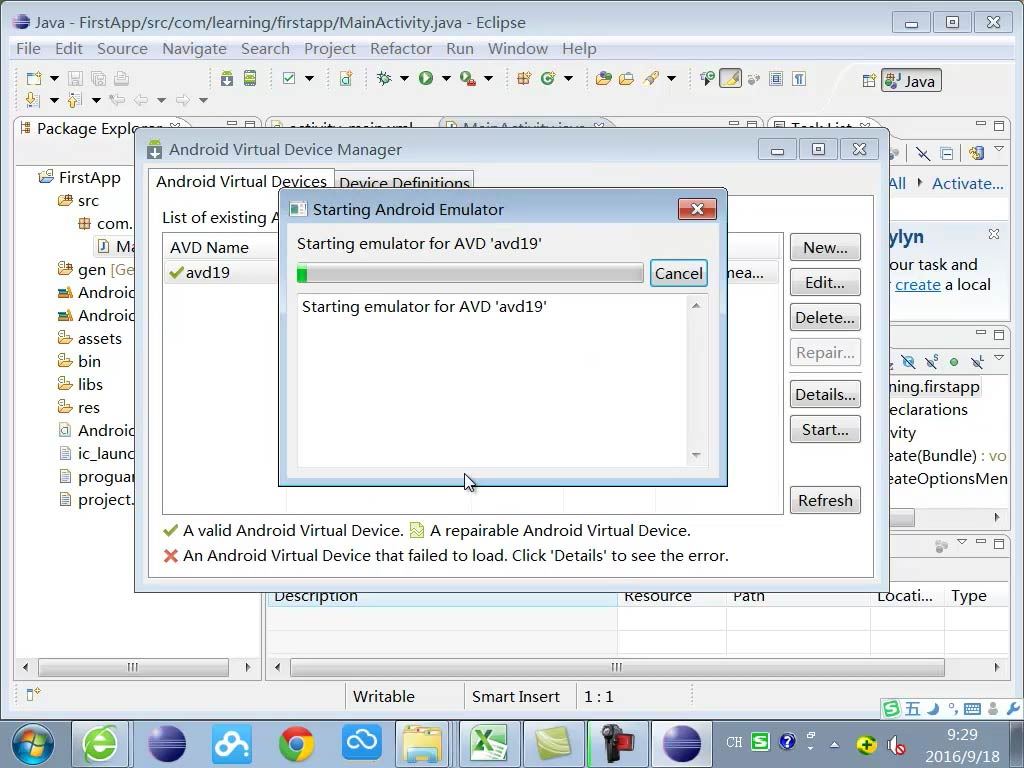Screen dimensions: 1024x768
Task: Click the Synchronize Changed icon in Task List
Action: coord(976,153)
